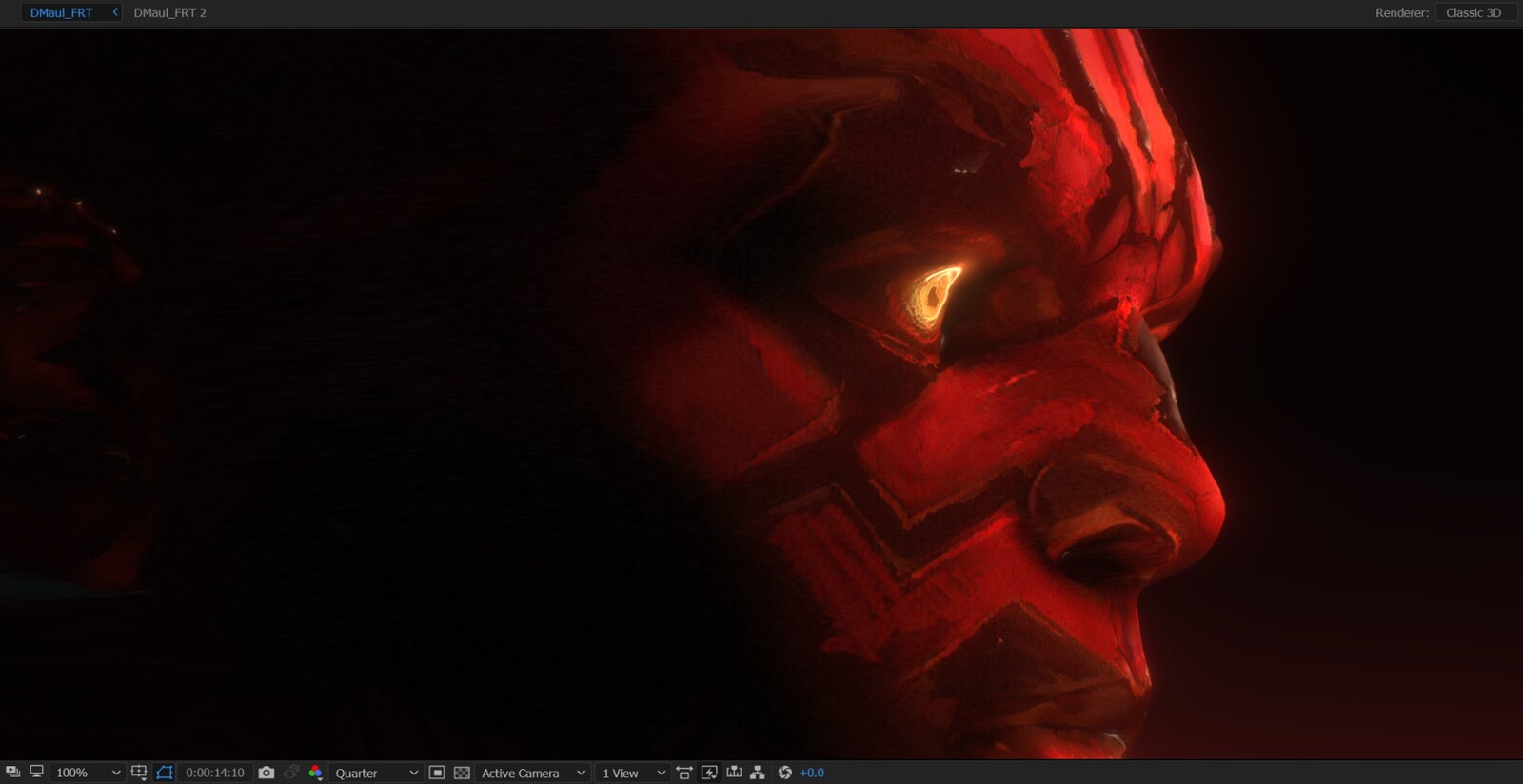This screenshot has width=1523, height=784.
Task: Open grid and guide options
Action: click(x=139, y=772)
